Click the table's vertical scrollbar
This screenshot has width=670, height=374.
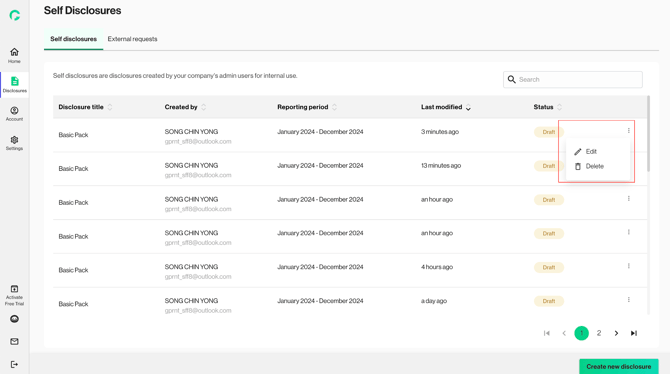pyautogui.click(x=649, y=133)
